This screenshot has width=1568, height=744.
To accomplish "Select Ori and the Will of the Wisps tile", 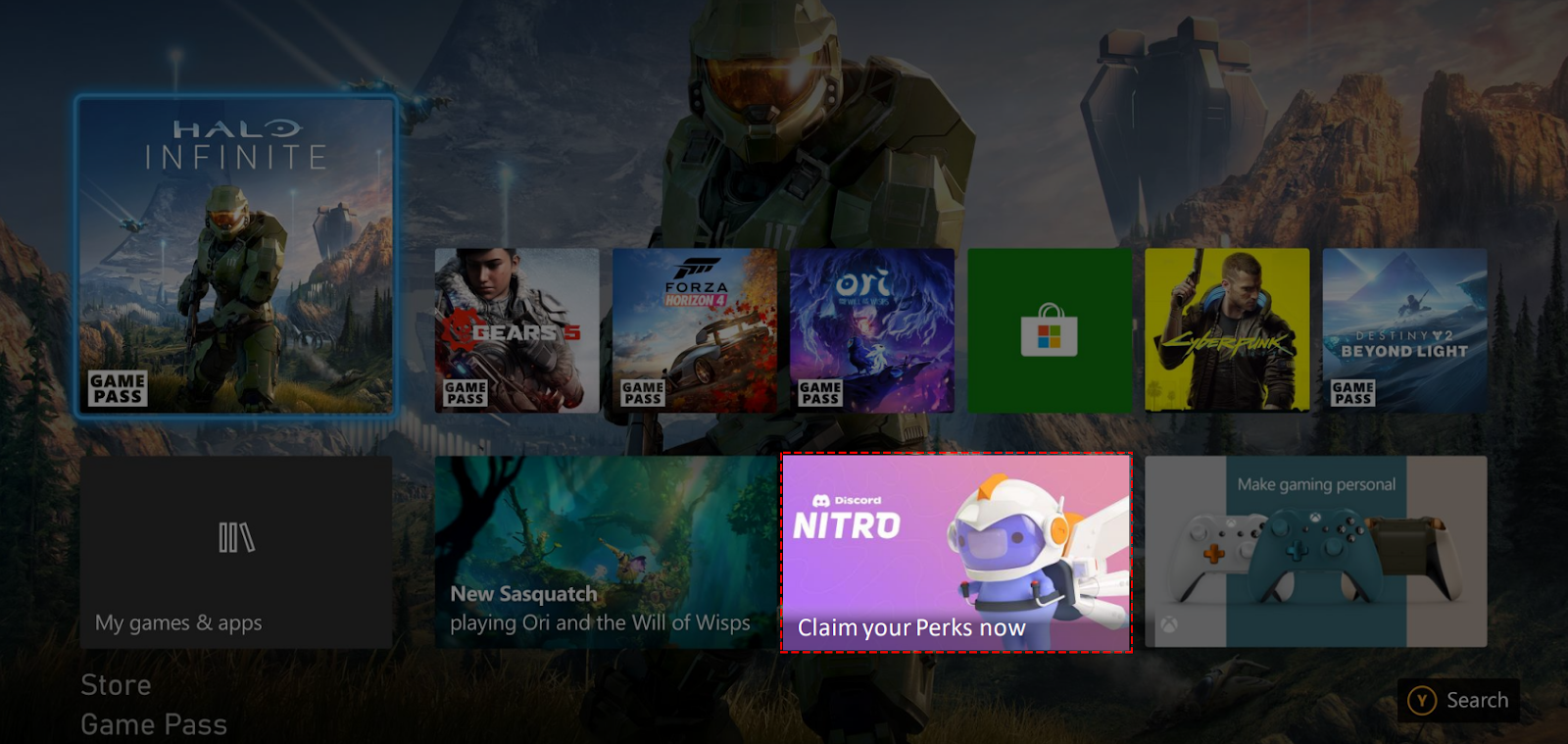I will coord(872,330).
